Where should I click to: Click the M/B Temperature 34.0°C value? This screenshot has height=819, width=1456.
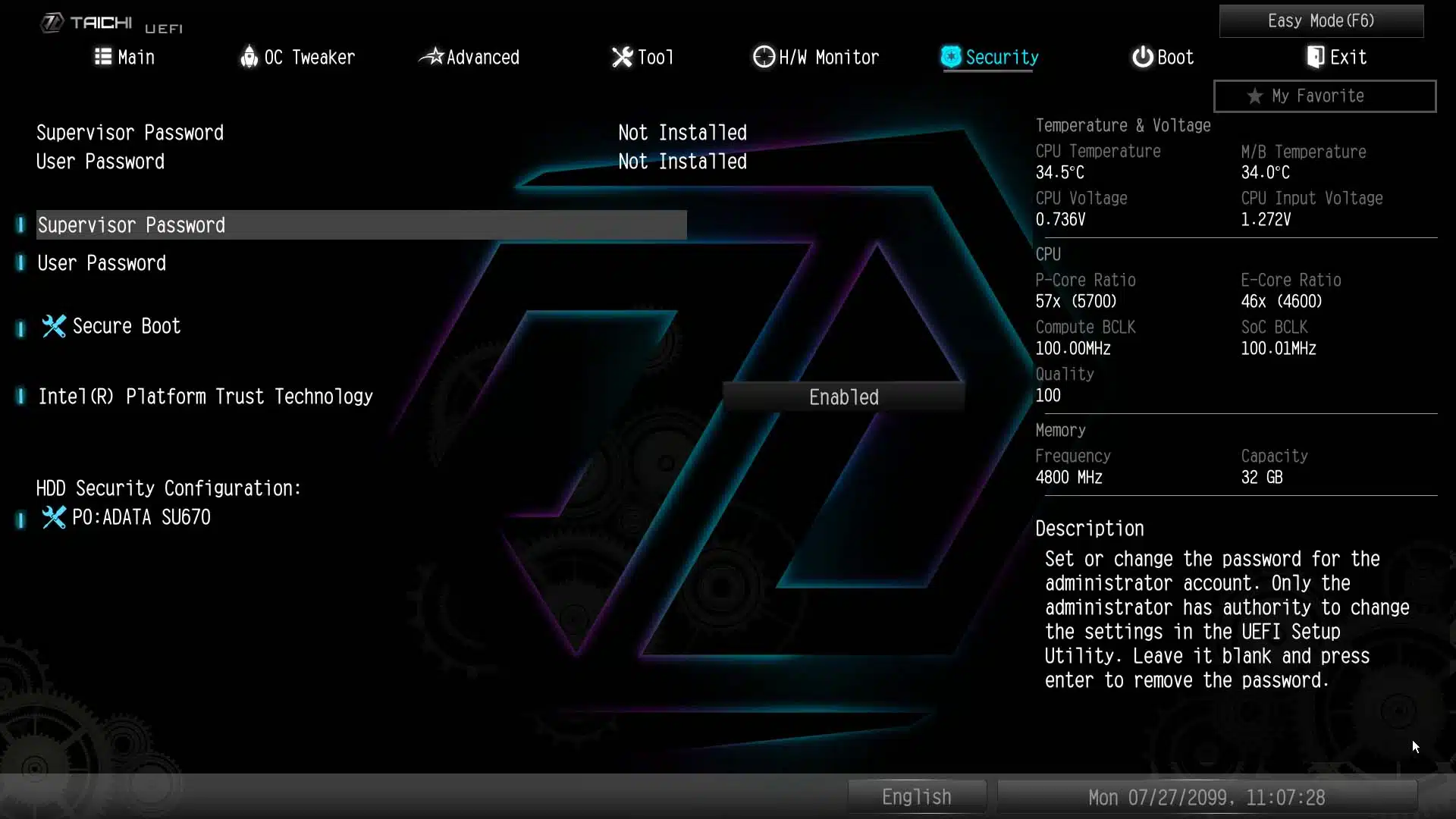coord(1265,173)
